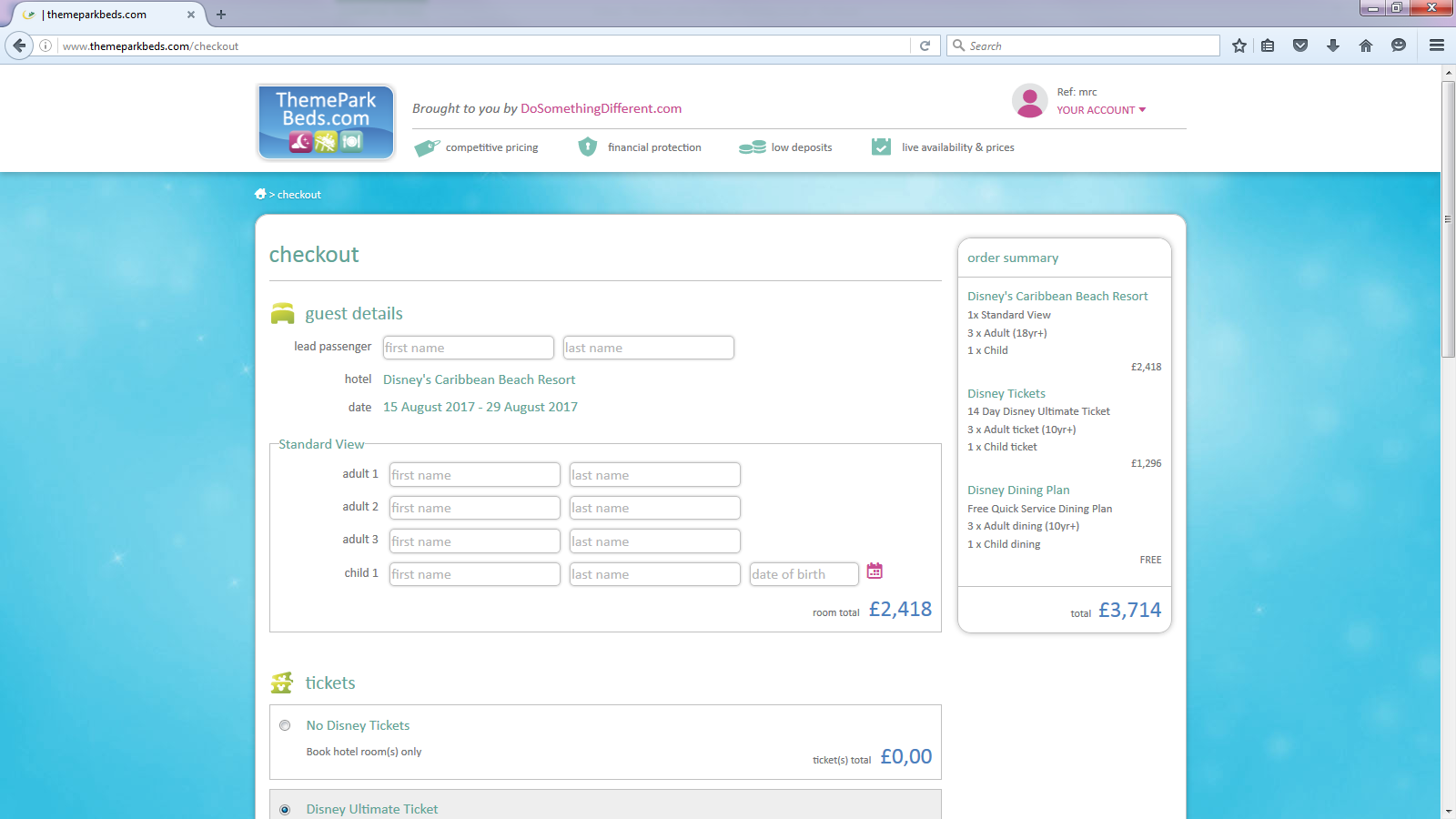Click the tickets section icon
Image resolution: width=1456 pixels, height=819 pixels.
coord(282,682)
